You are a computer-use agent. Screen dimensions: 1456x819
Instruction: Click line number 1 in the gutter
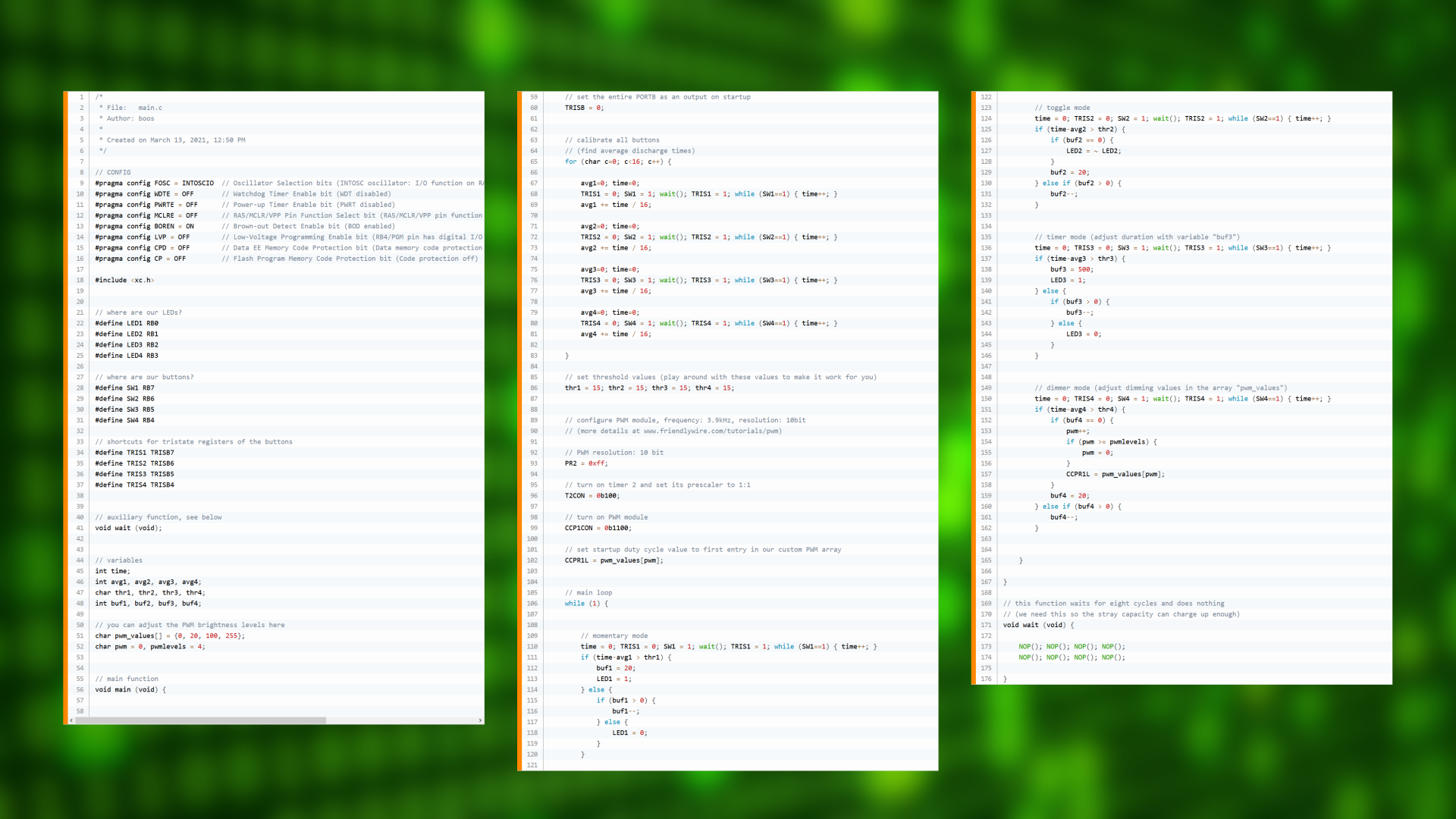coord(81,97)
